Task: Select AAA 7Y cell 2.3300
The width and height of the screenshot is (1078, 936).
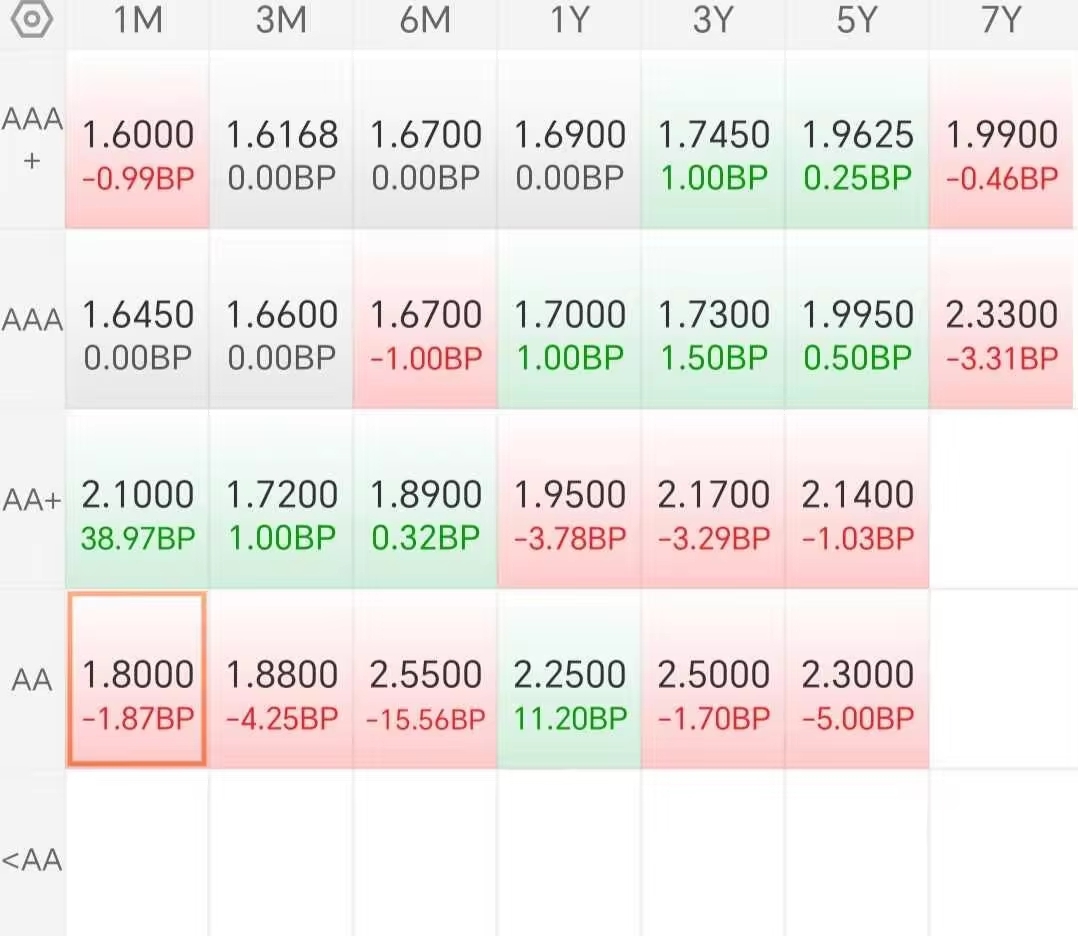Action: (x=1001, y=319)
